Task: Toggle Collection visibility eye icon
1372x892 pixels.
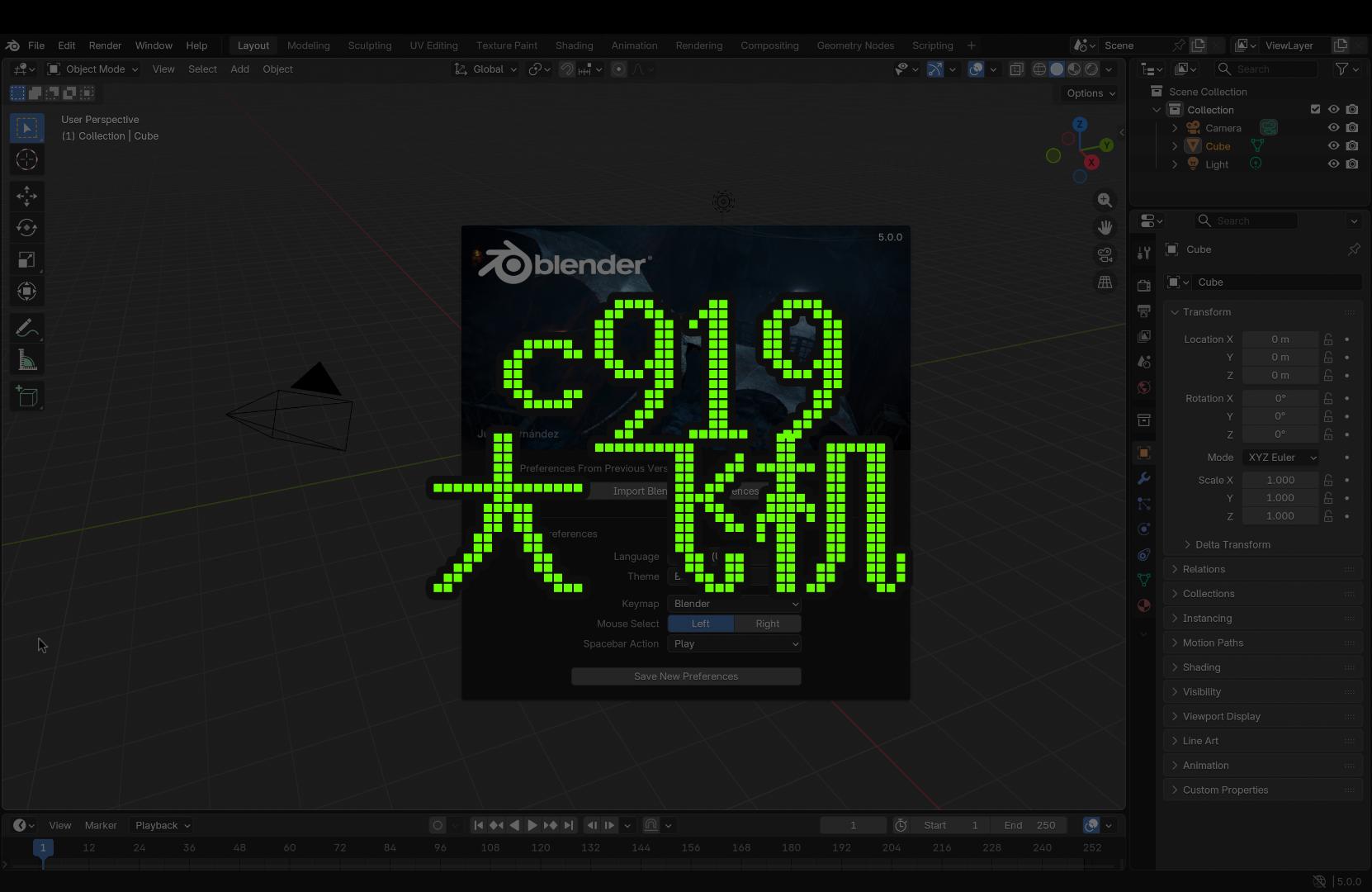Action: pyautogui.click(x=1333, y=110)
